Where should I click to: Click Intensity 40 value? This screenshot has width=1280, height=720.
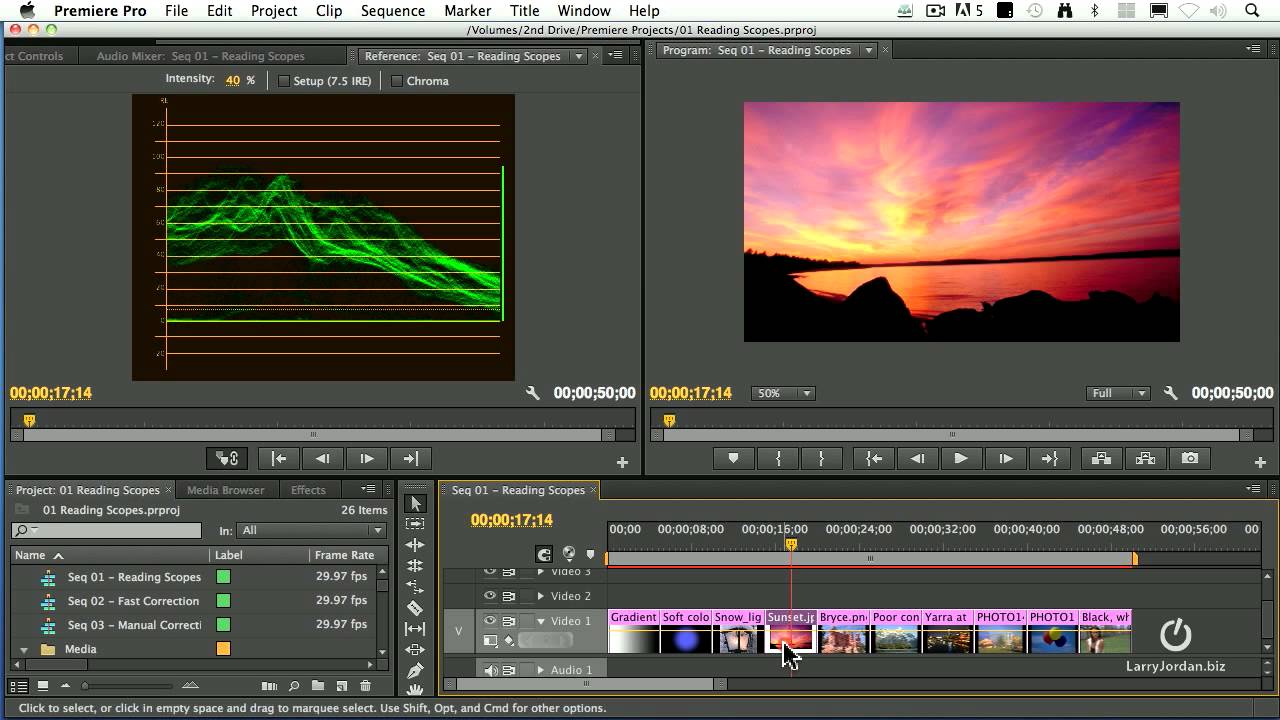coord(232,80)
